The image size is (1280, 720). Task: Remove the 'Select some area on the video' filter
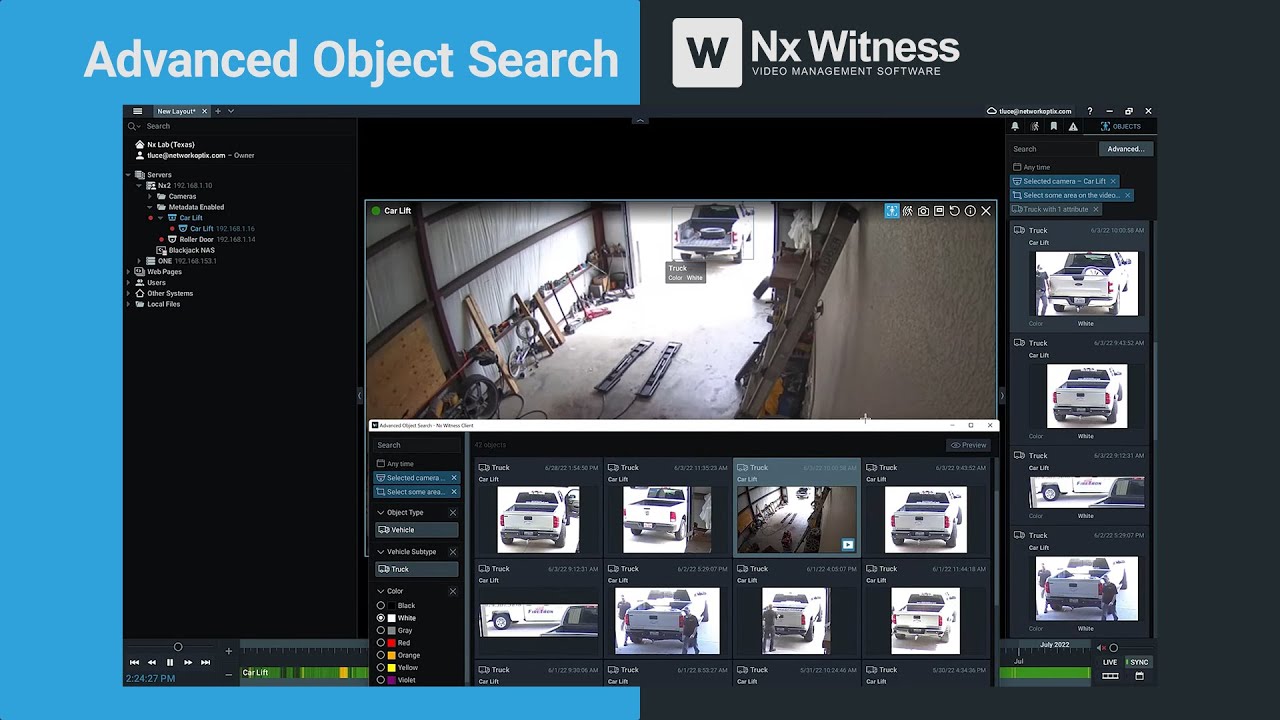(1127, 195)
